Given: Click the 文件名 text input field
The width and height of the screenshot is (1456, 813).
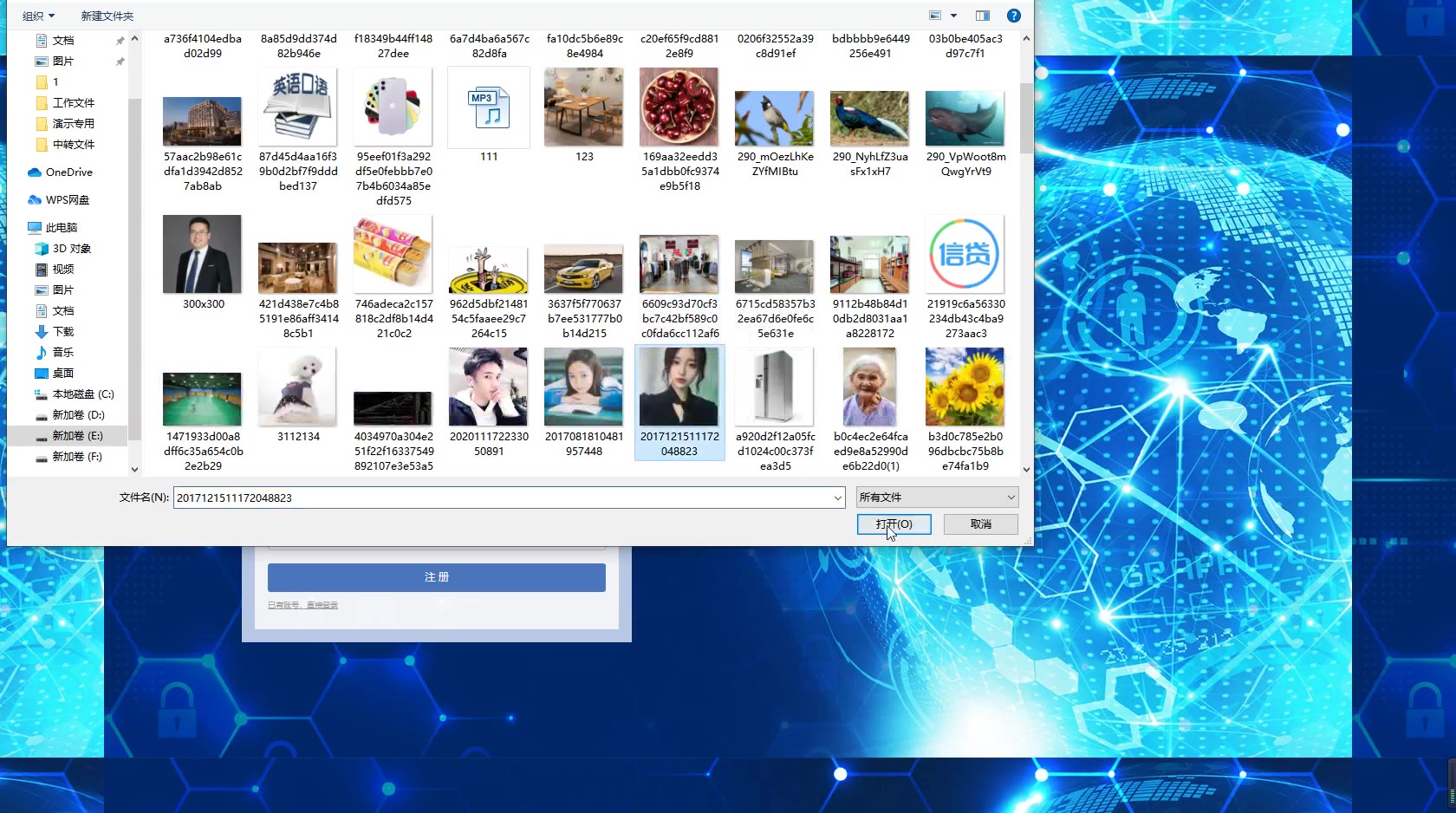Looking at the screenshot, I should [x=503, y=498].
